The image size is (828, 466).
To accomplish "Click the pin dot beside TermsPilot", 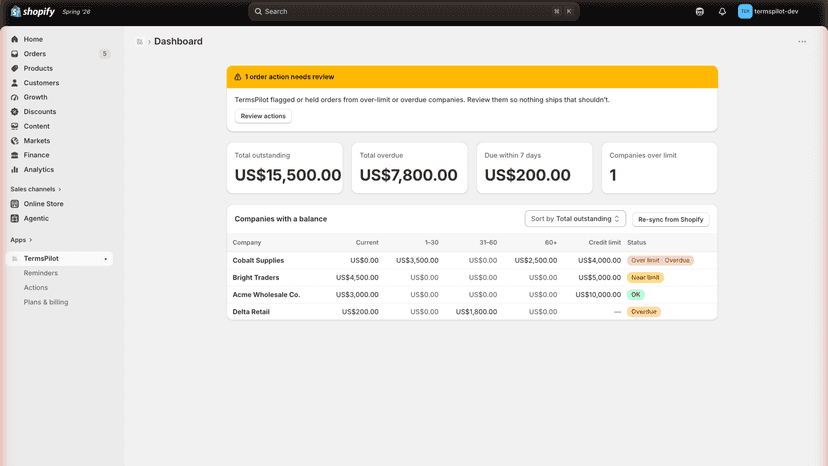I will pos(106,259).
